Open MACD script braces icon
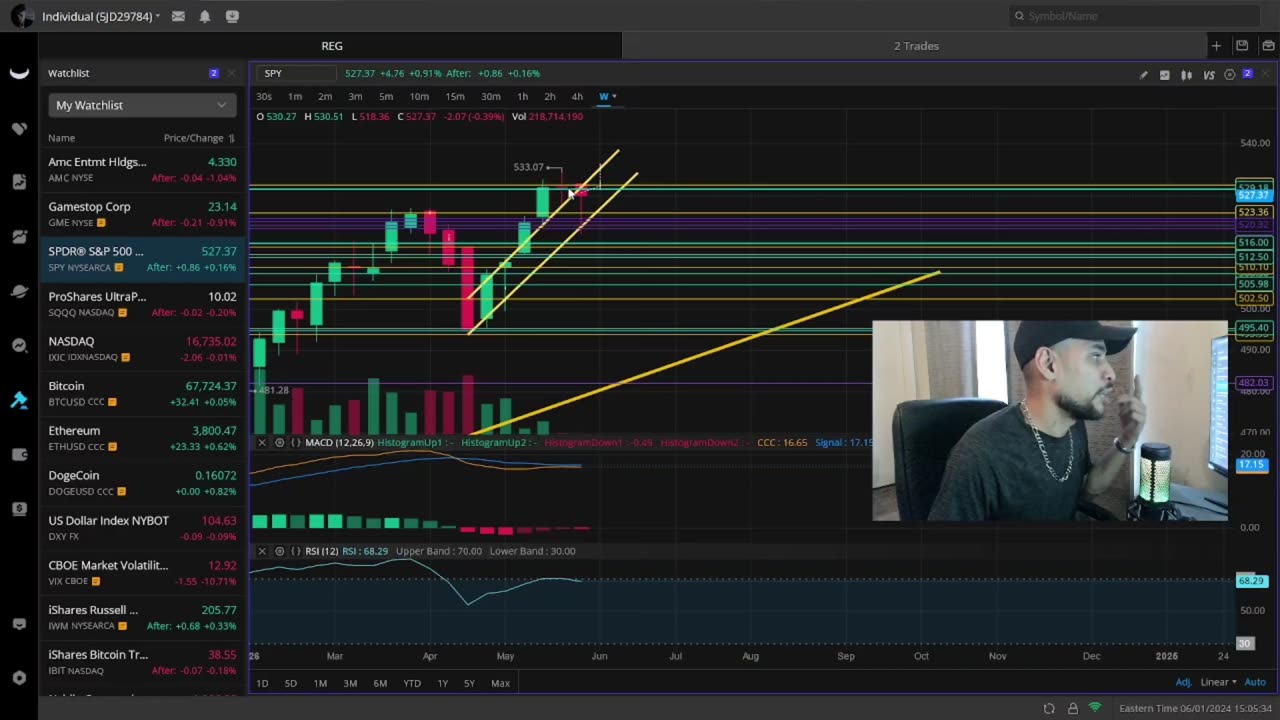Screen dimensions: 1280x720 pos(296,442)
